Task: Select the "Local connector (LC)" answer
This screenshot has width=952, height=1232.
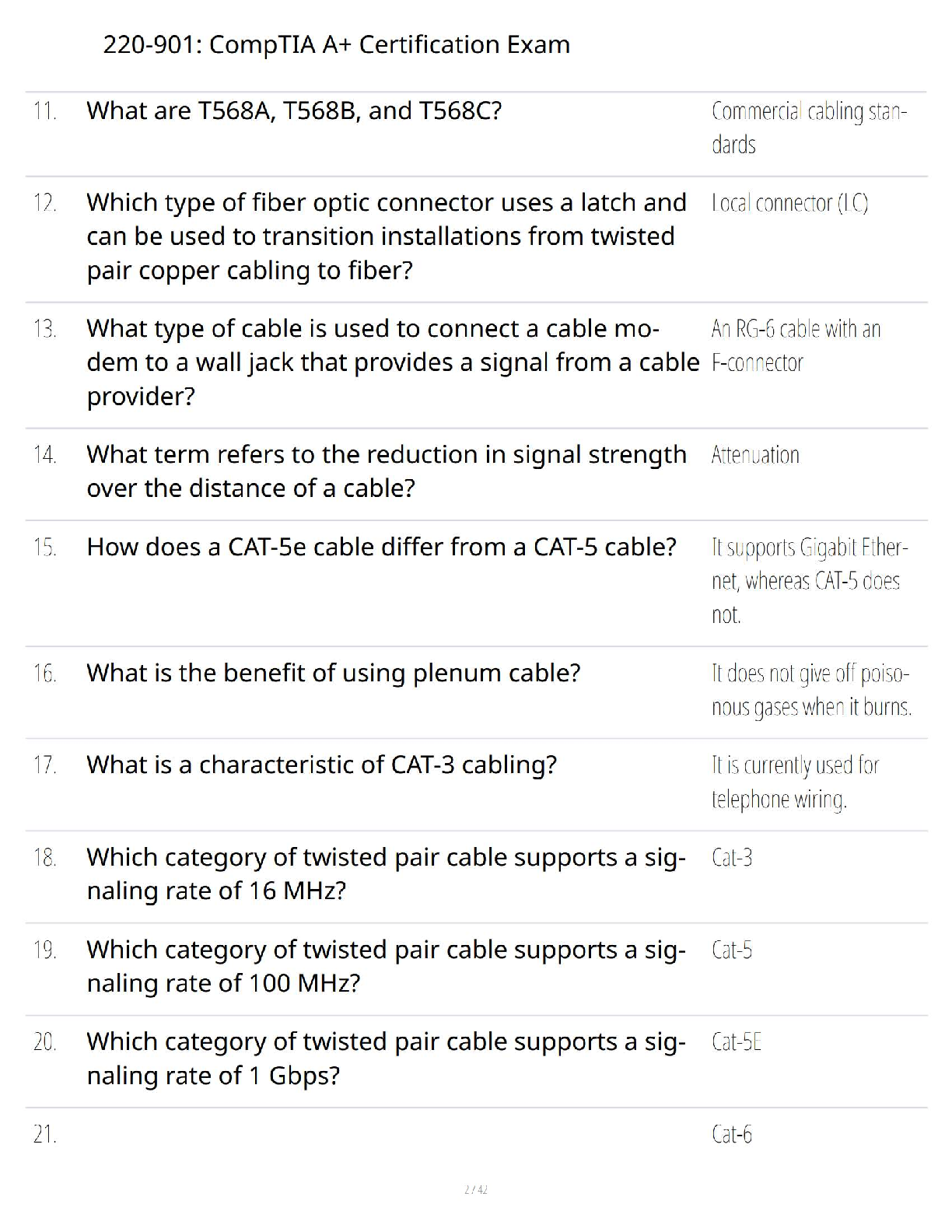Action: click(789, 203)
